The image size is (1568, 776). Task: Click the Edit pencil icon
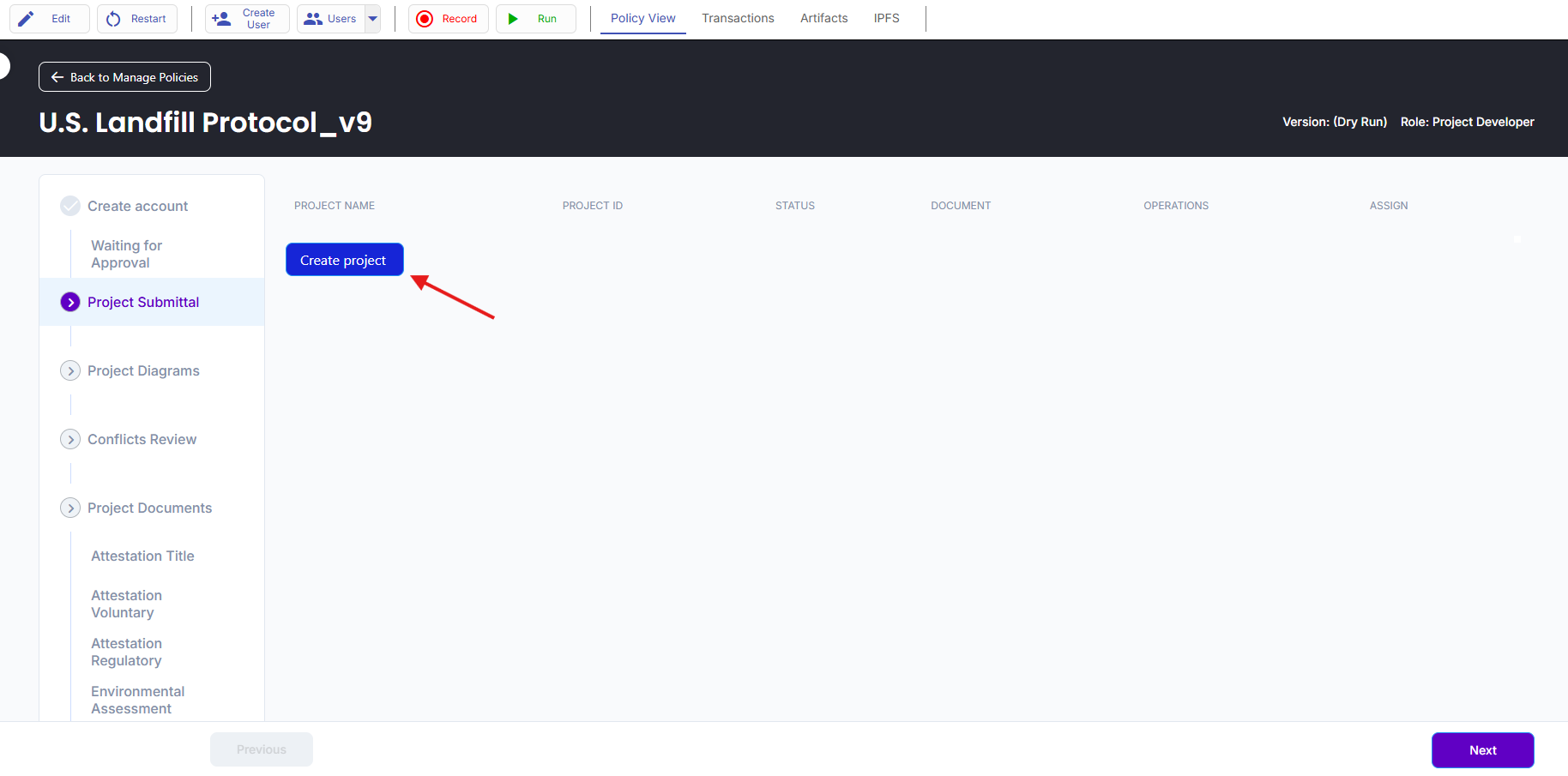(x=27, y=19)
